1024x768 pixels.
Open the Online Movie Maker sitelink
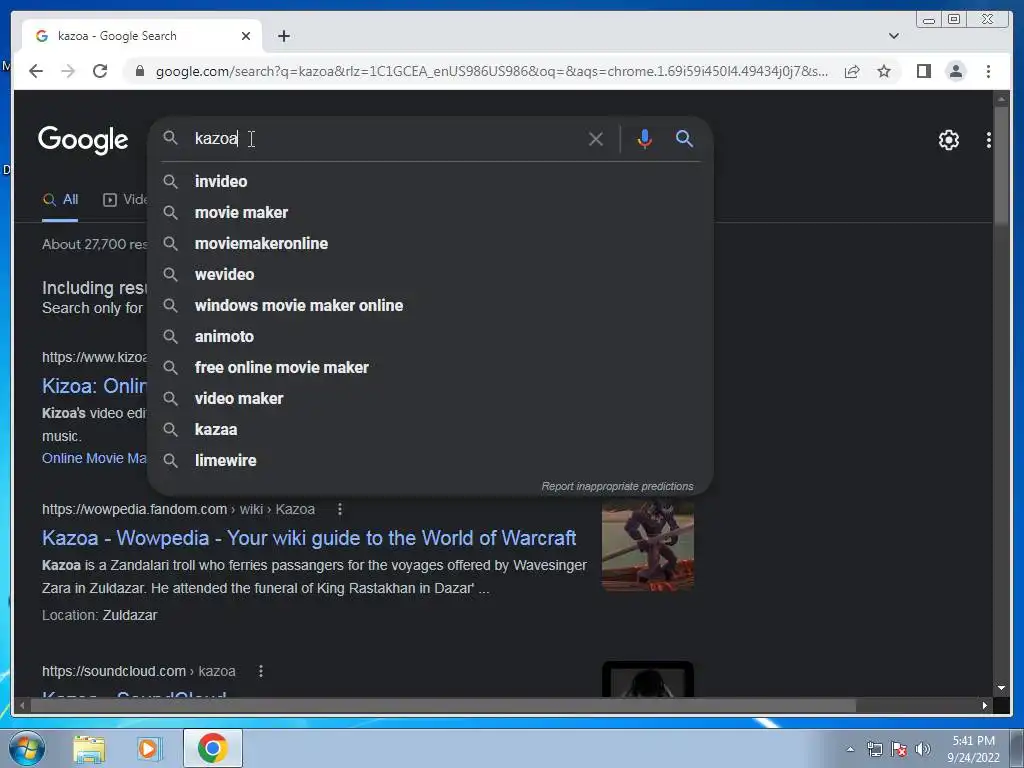click(94, 458)
